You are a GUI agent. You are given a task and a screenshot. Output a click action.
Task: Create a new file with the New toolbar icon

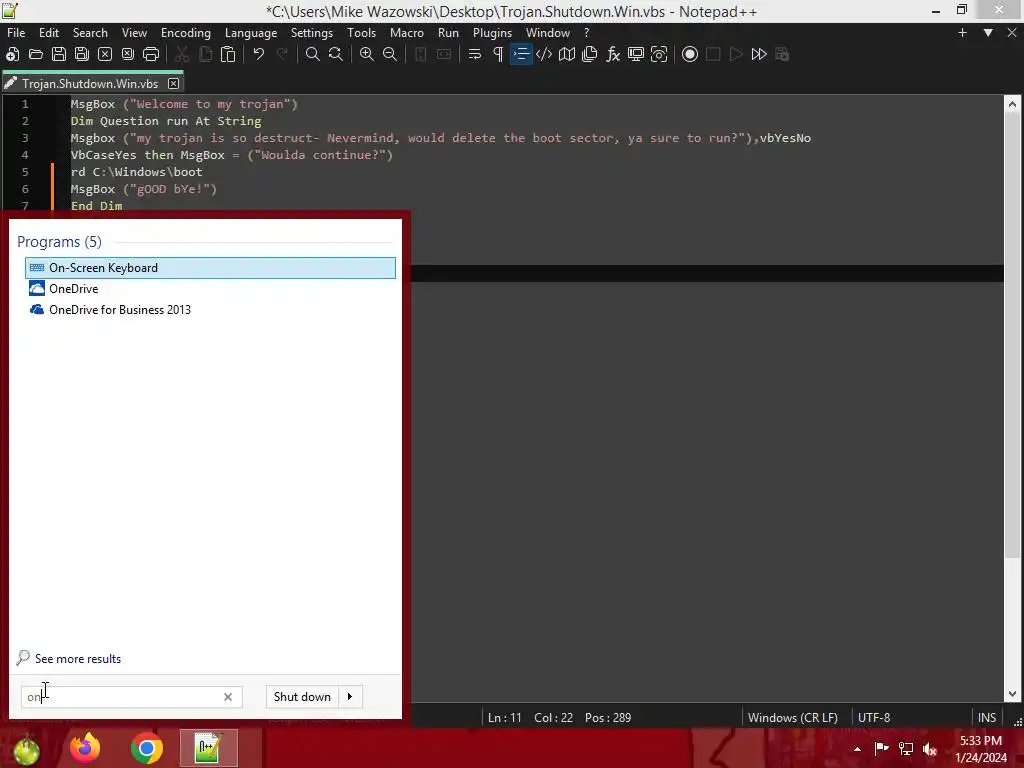pyautogui.click(x=12, y=54)
